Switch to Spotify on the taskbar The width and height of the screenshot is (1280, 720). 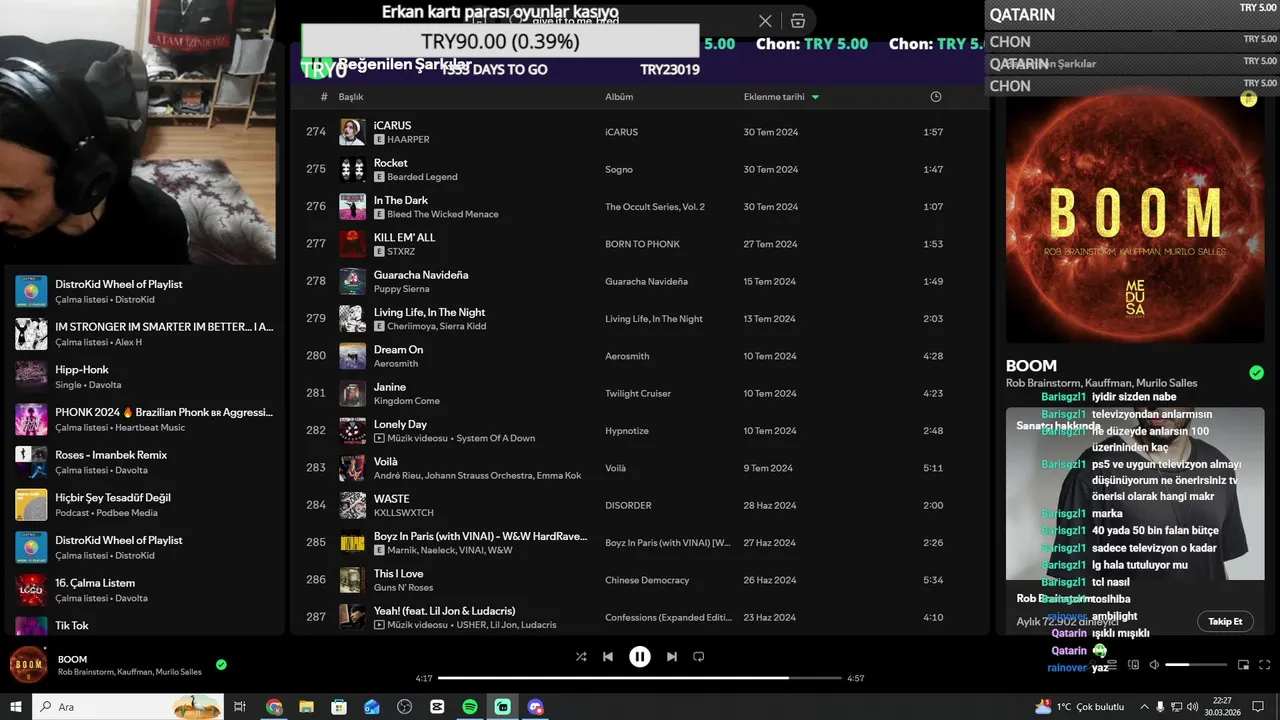(x=470, y=707)
